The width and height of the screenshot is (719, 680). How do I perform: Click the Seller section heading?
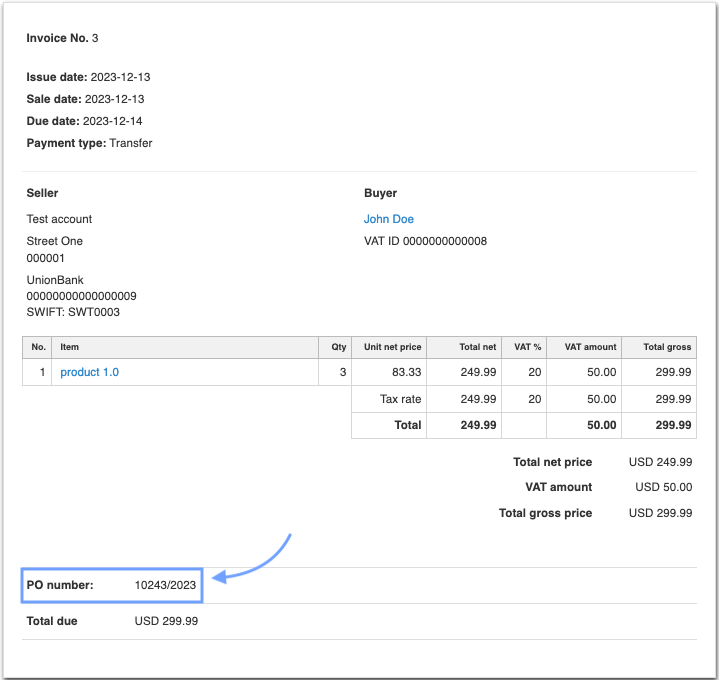[42, 193]
